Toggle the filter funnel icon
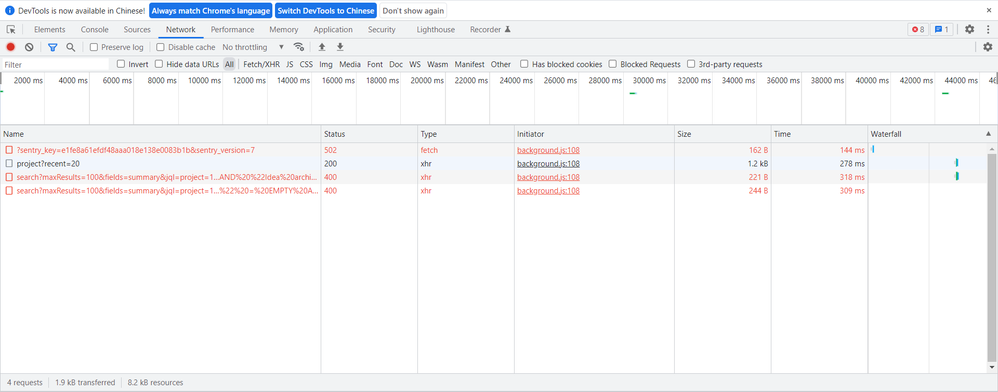Viewport: 998px width, 392px height. pos(53,47)
